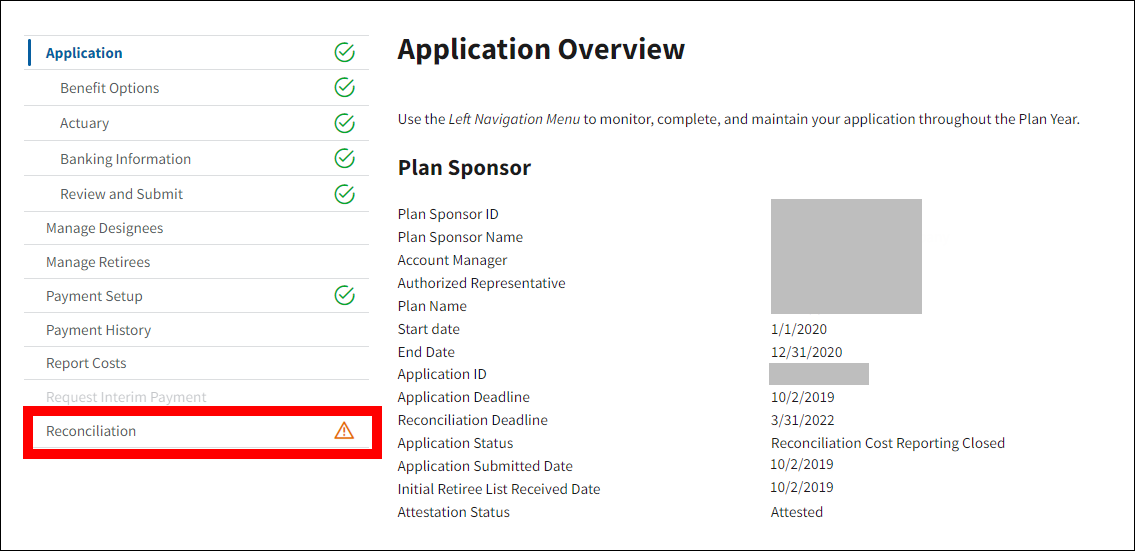Select Banking Information in the navigation

(125, 159)
